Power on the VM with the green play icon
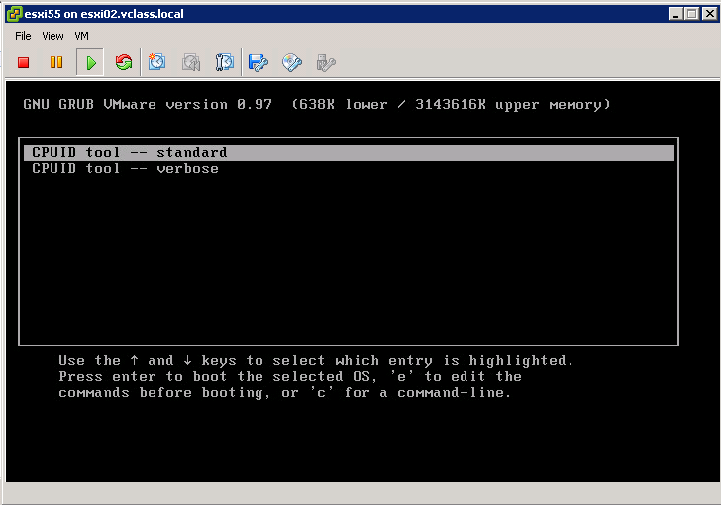Viewport: 721px width, 505px height. point(91,62)
